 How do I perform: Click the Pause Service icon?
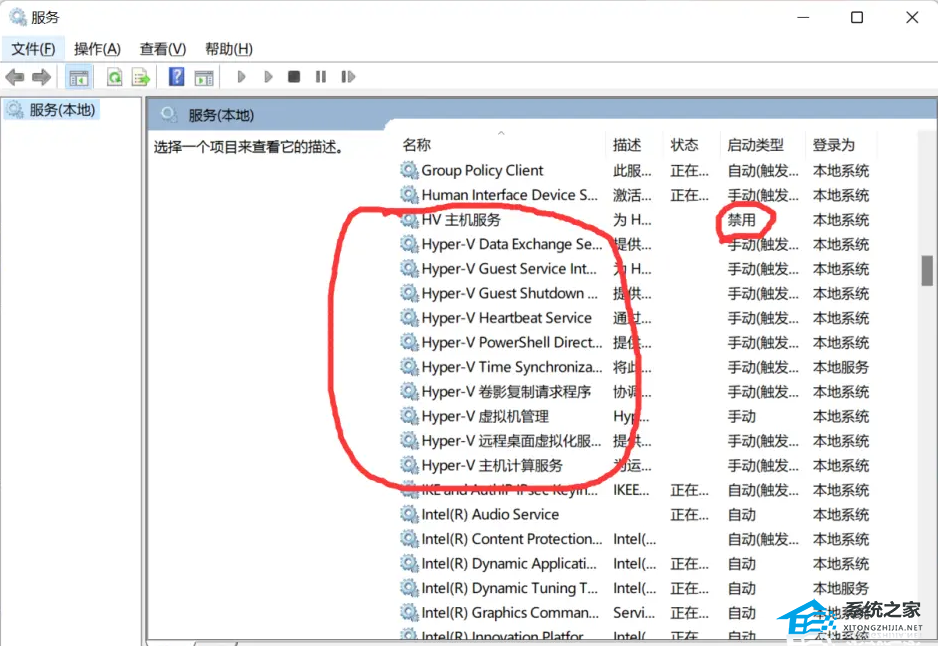click(321, 77)
